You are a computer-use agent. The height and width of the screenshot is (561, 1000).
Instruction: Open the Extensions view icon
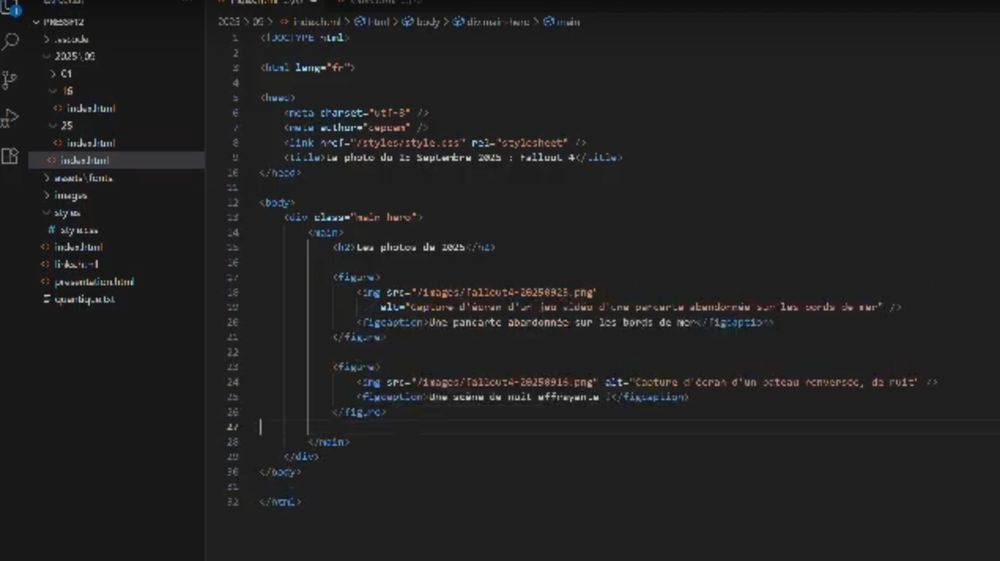pyautogui.click(x=10, y=156)
